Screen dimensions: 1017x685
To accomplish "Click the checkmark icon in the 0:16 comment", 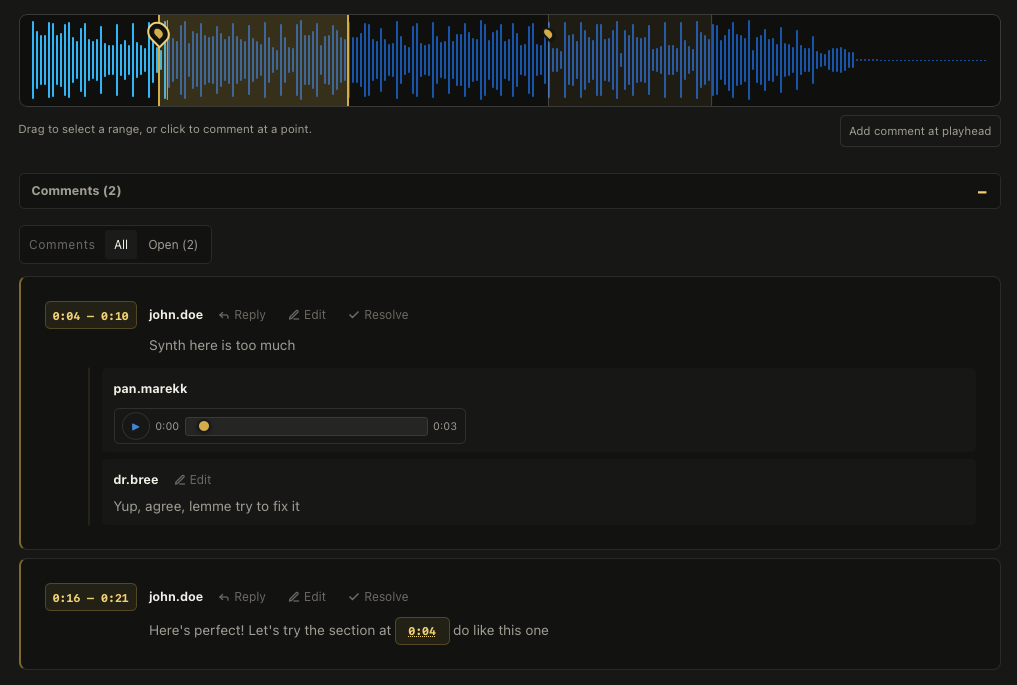I will [x=353, y=597].
